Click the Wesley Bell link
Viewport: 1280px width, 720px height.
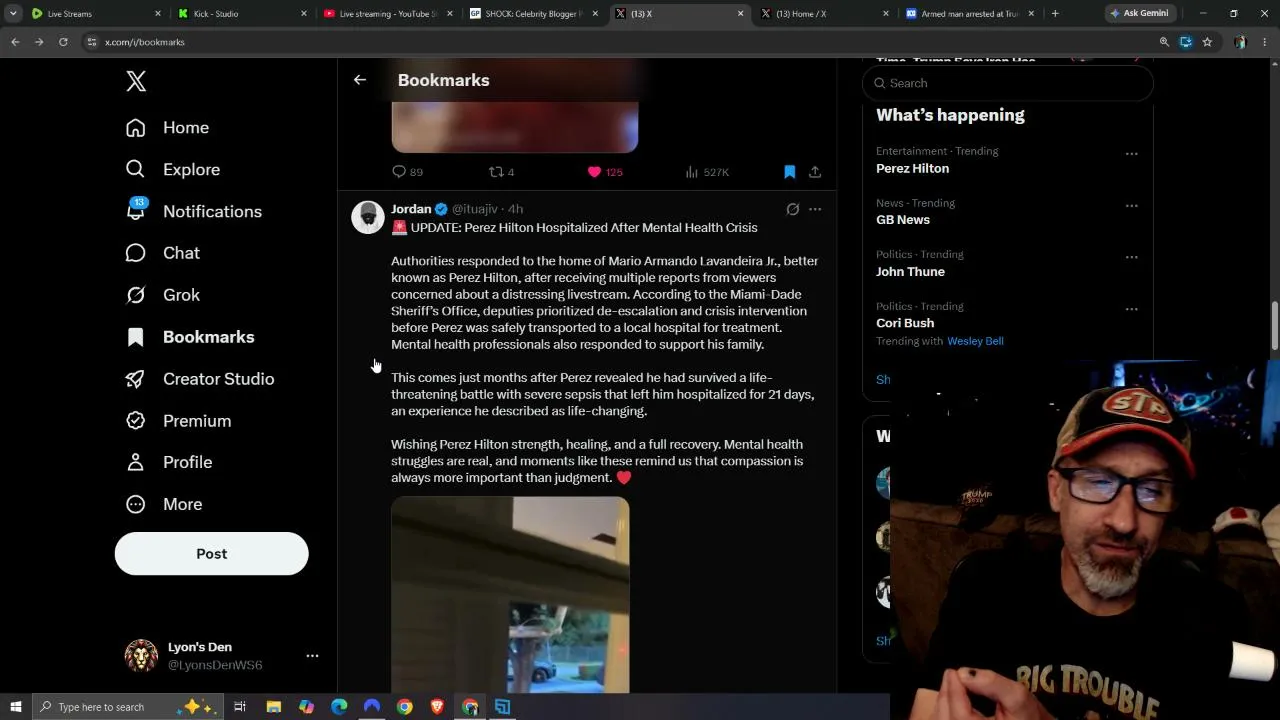[975, 341]
